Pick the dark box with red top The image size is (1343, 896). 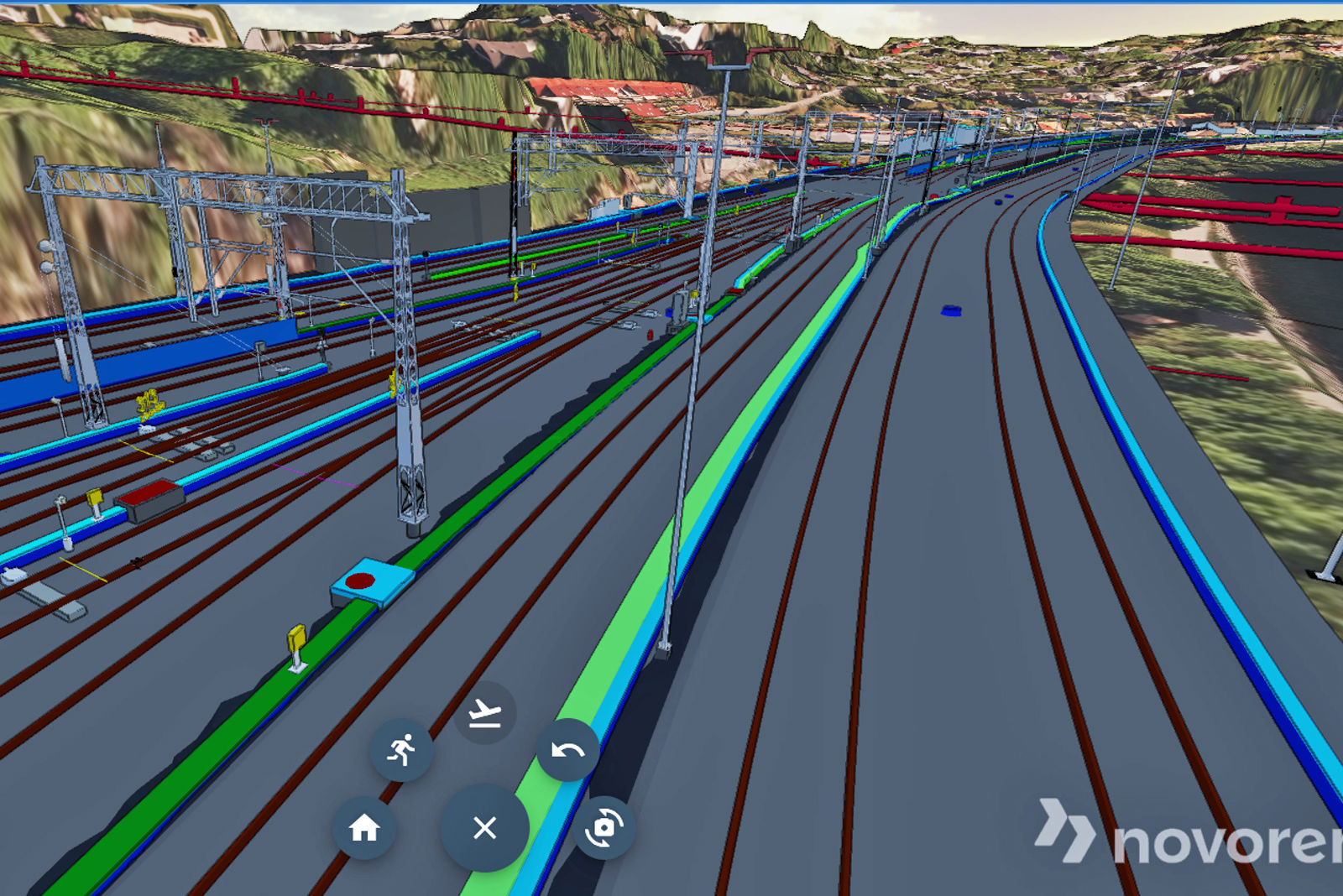tap(150, 500)
